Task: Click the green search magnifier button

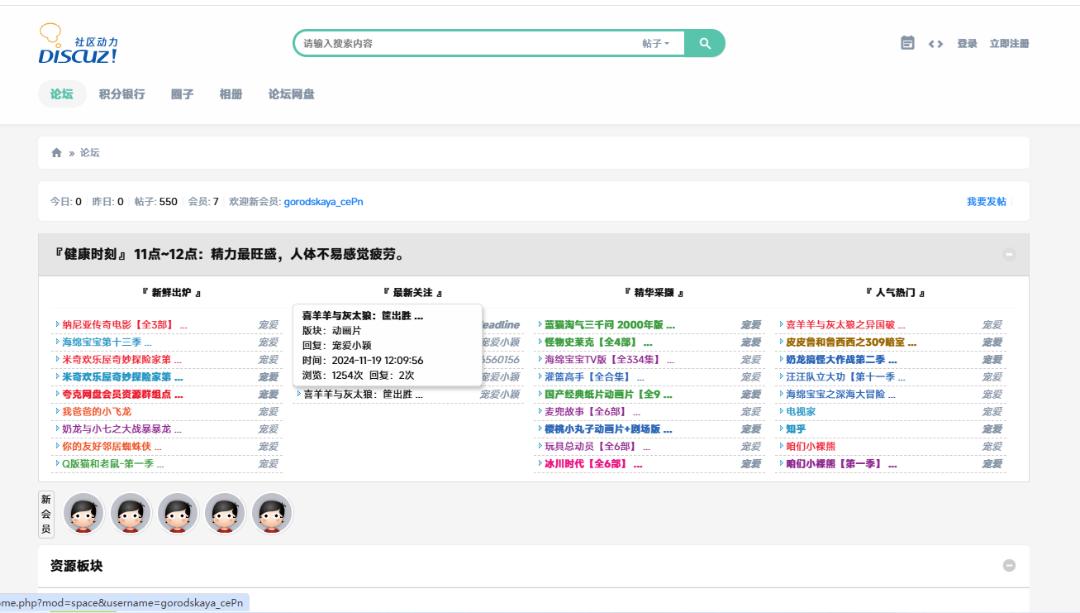Action: [x=705, y=43]
